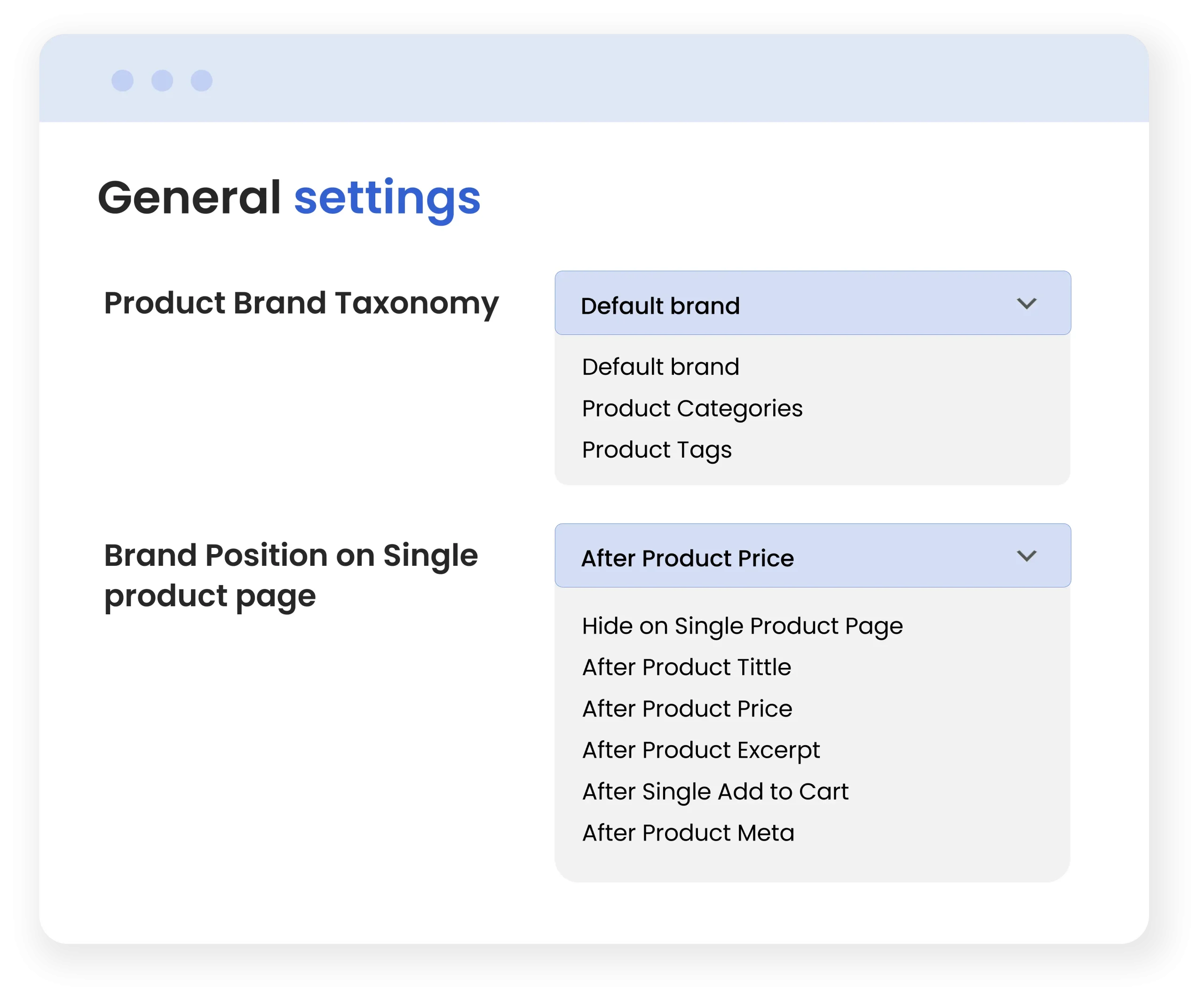1204x1000 pixels.
Task: Pick Product Tags from taxonomy options
Action: [x=657, y=450]
